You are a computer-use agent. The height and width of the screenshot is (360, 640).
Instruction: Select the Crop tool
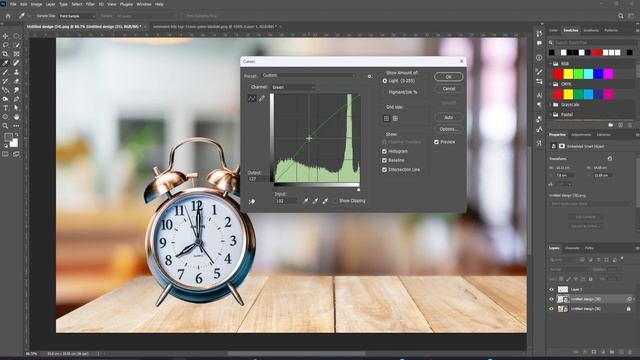click(x=5, y=54)
